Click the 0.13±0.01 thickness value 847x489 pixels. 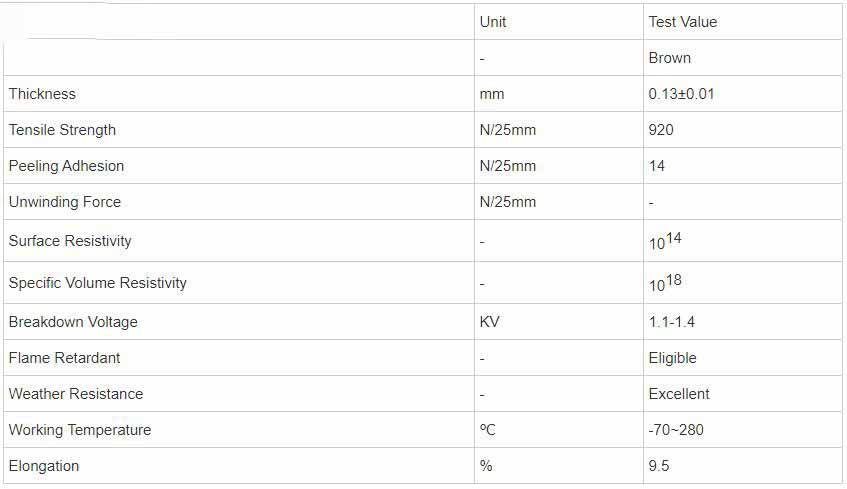(x=681, y=94)
